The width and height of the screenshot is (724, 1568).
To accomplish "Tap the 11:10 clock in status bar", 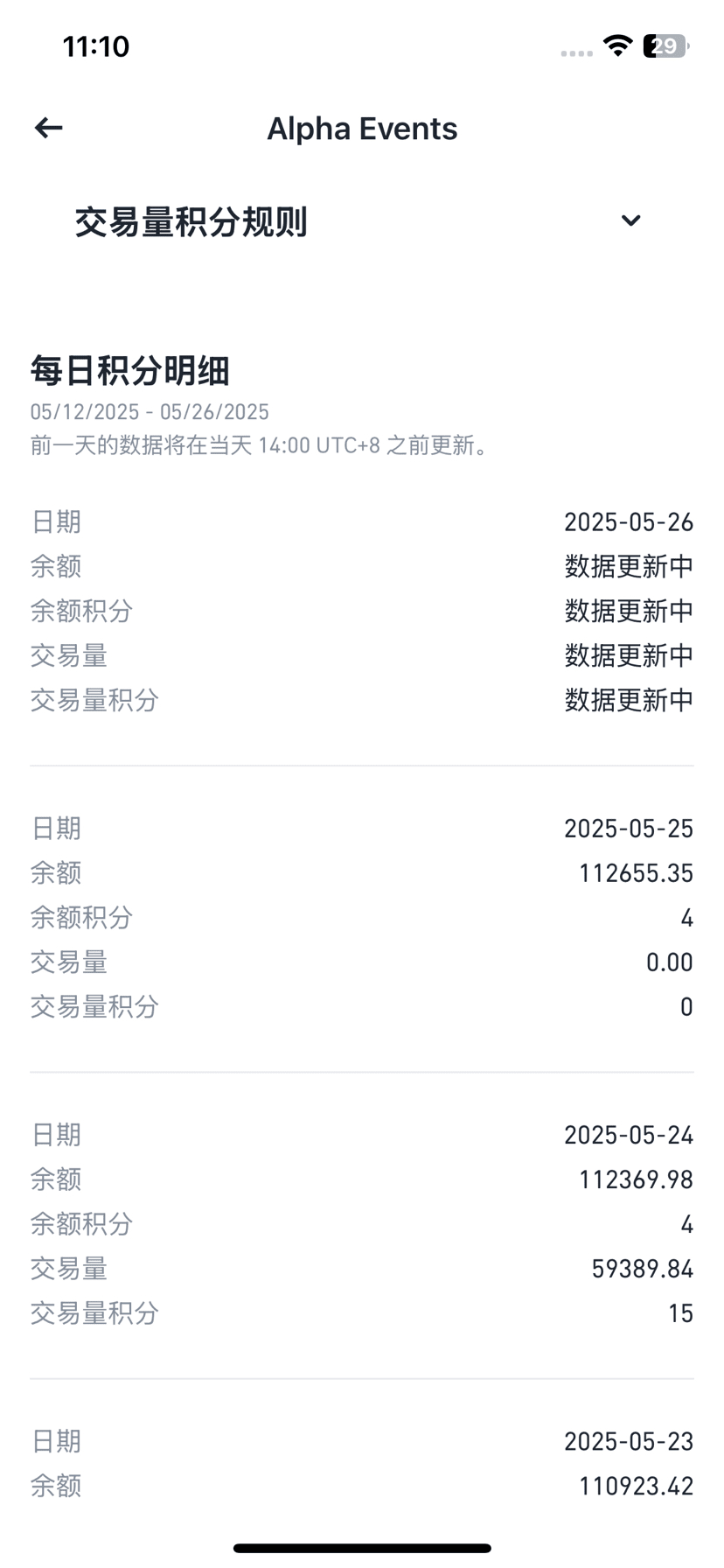I will (x=95, y=46).
